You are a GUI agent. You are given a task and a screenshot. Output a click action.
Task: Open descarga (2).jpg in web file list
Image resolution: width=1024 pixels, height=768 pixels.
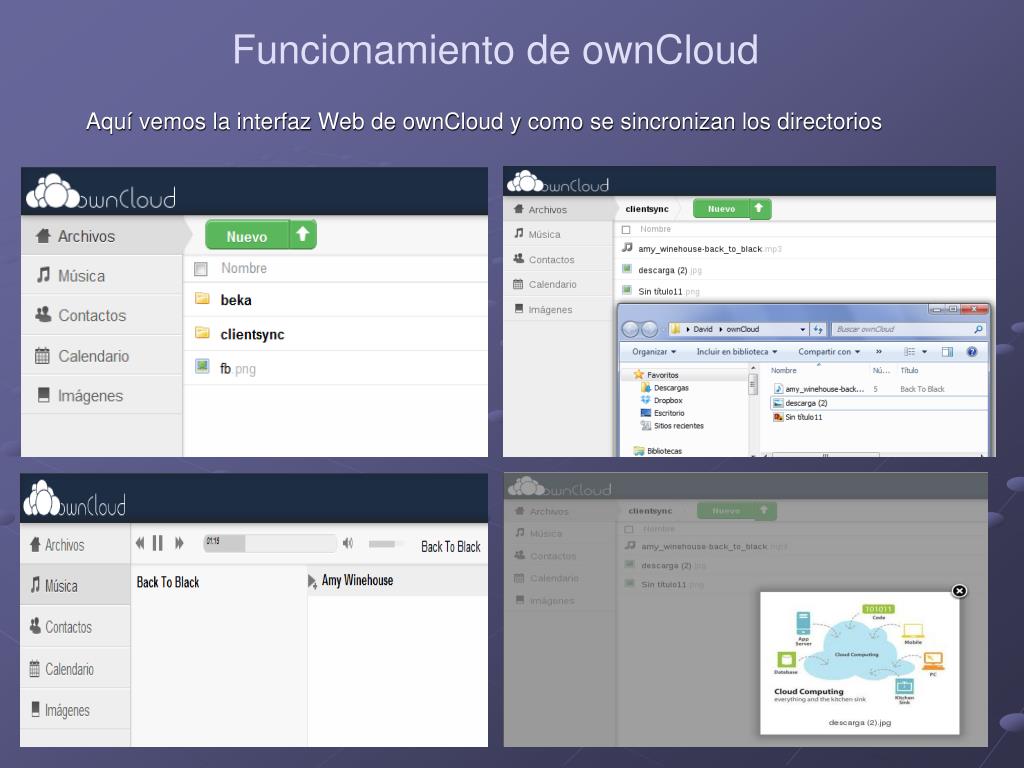[669, 270]
